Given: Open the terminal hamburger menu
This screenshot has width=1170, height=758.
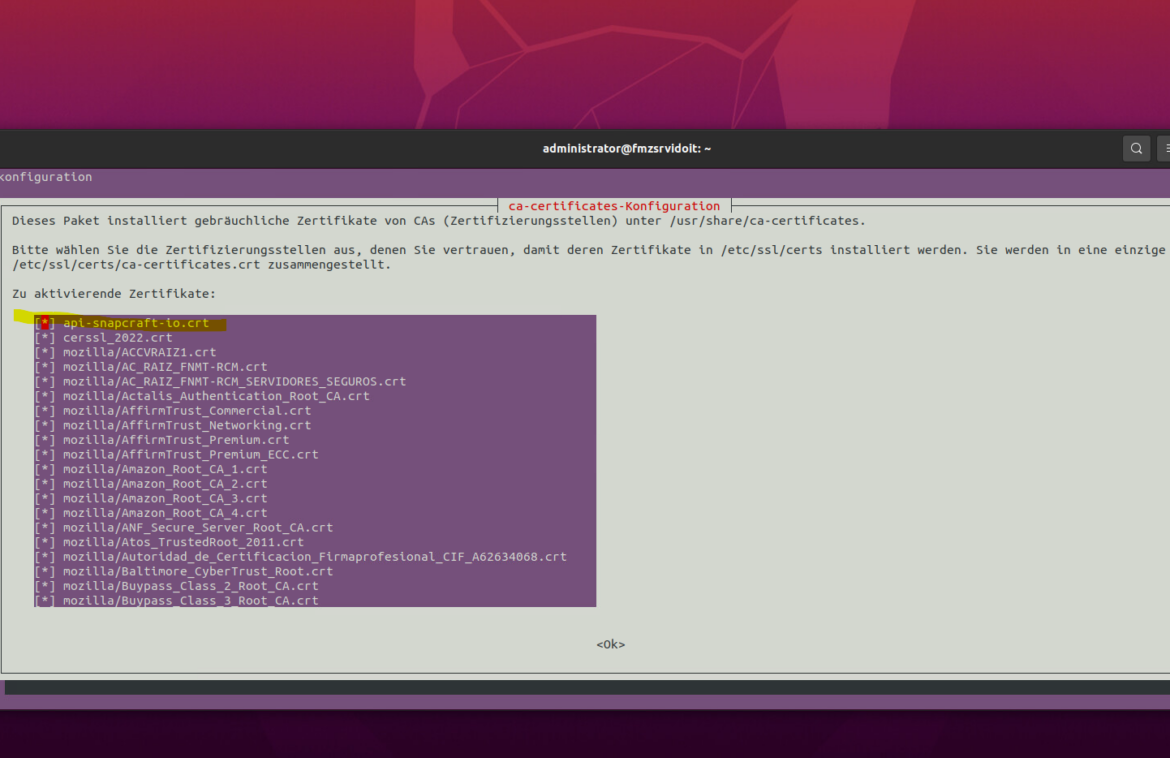Looking at the screenshot, I should pos(1163,149).
